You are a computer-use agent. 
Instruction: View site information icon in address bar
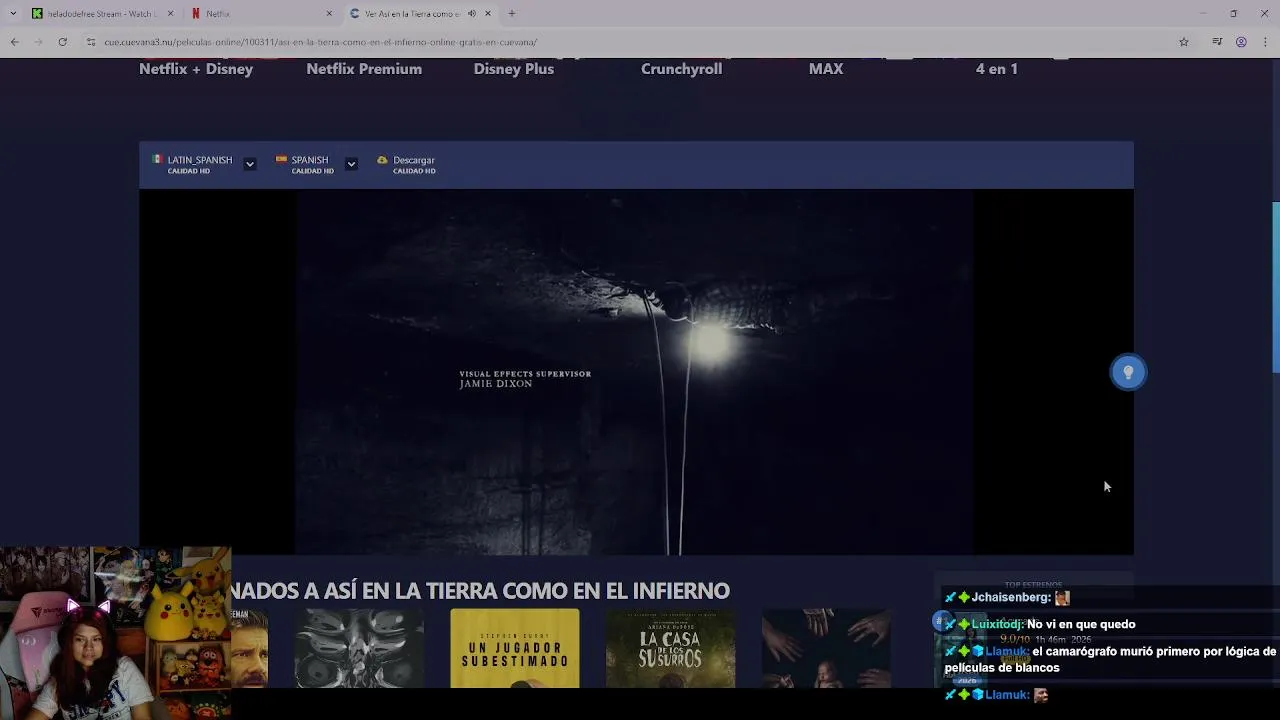pyautogui.click(x=91, y=42)
